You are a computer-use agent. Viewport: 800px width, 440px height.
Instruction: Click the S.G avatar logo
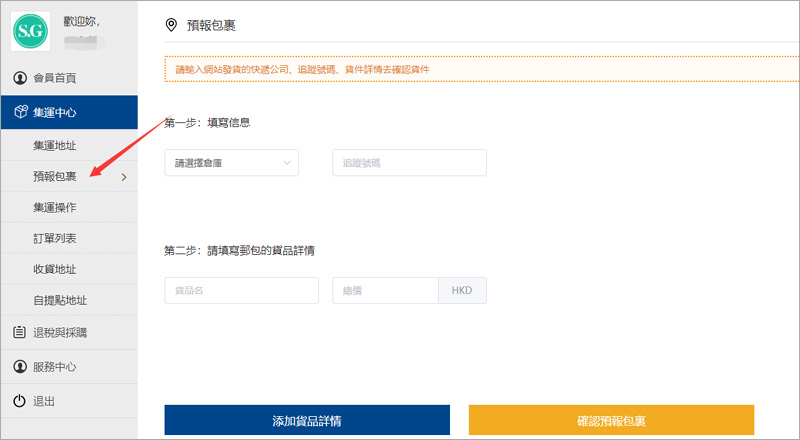(x=31, y=32)
